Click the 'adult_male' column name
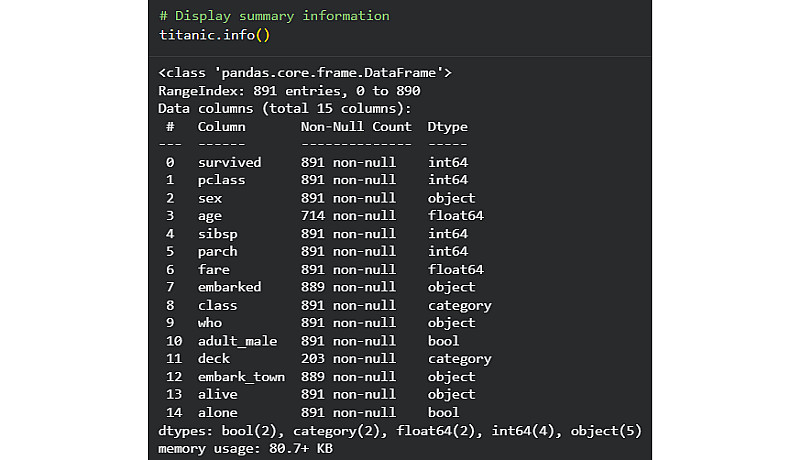Screen dimensions: 800x460 (x=237, y=341)
